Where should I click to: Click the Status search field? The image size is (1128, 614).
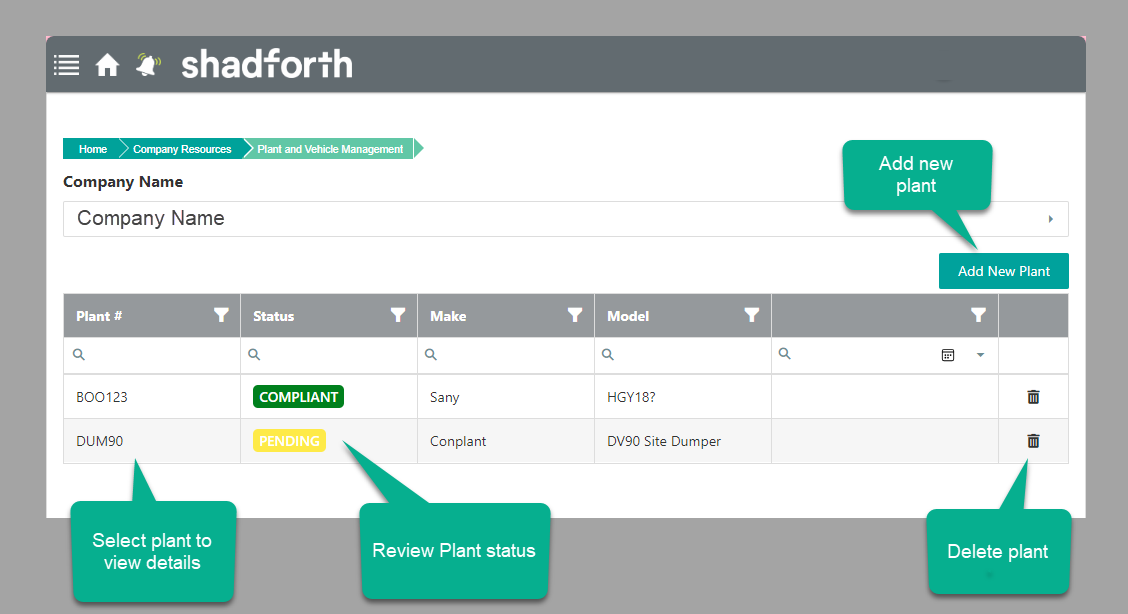(329, 354)
